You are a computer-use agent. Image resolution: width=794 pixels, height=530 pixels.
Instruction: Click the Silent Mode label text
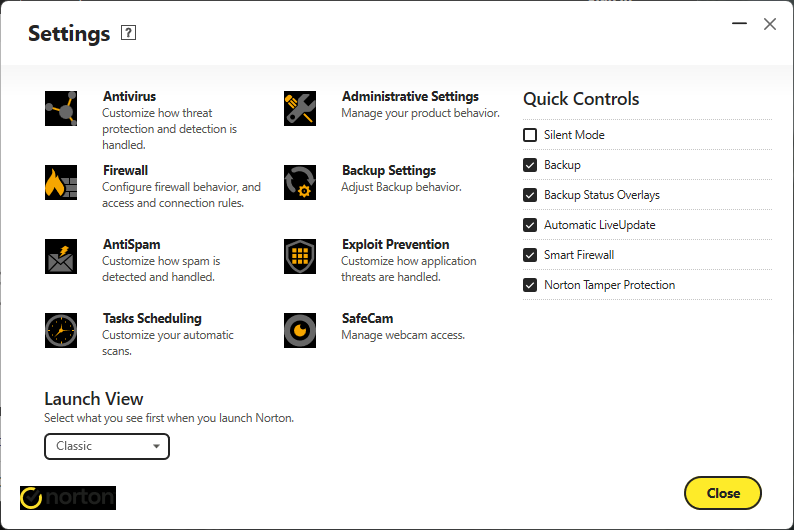[574, 135]
